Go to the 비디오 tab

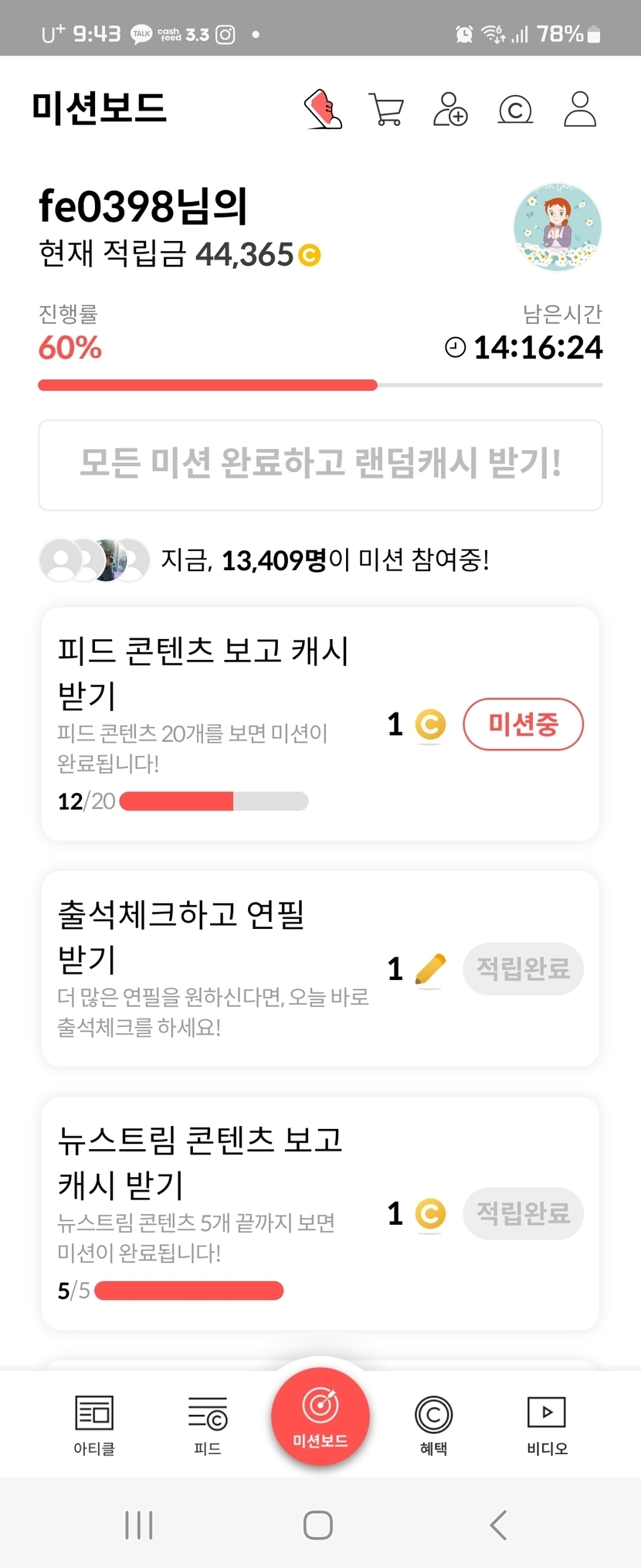click(x=547, y=1424)
